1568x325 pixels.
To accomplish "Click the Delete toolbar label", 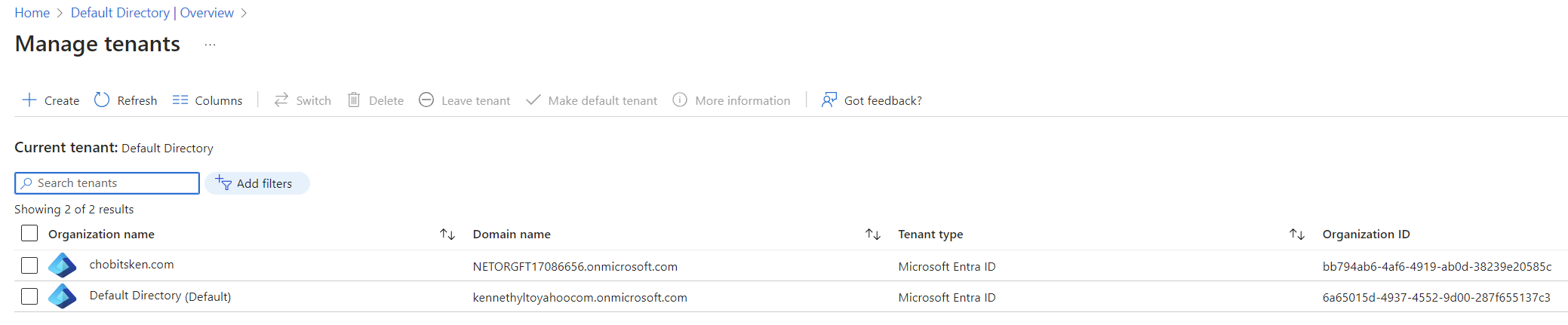I will pyautogui.click(x=386, y=100).
